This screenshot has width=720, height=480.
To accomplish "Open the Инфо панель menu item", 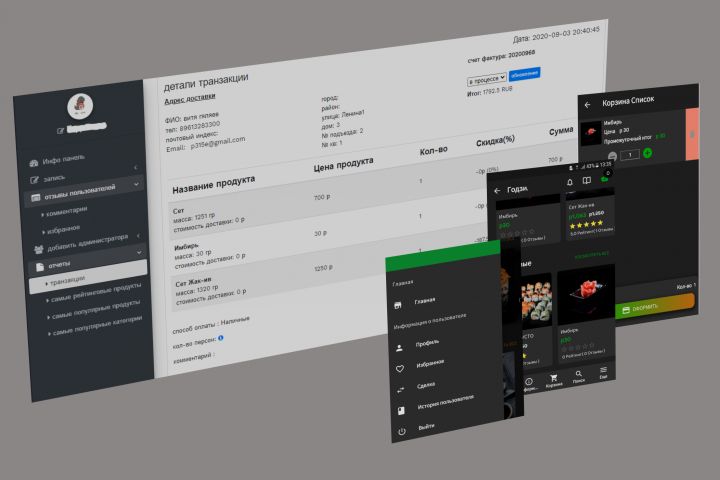I will coord(63,159).
